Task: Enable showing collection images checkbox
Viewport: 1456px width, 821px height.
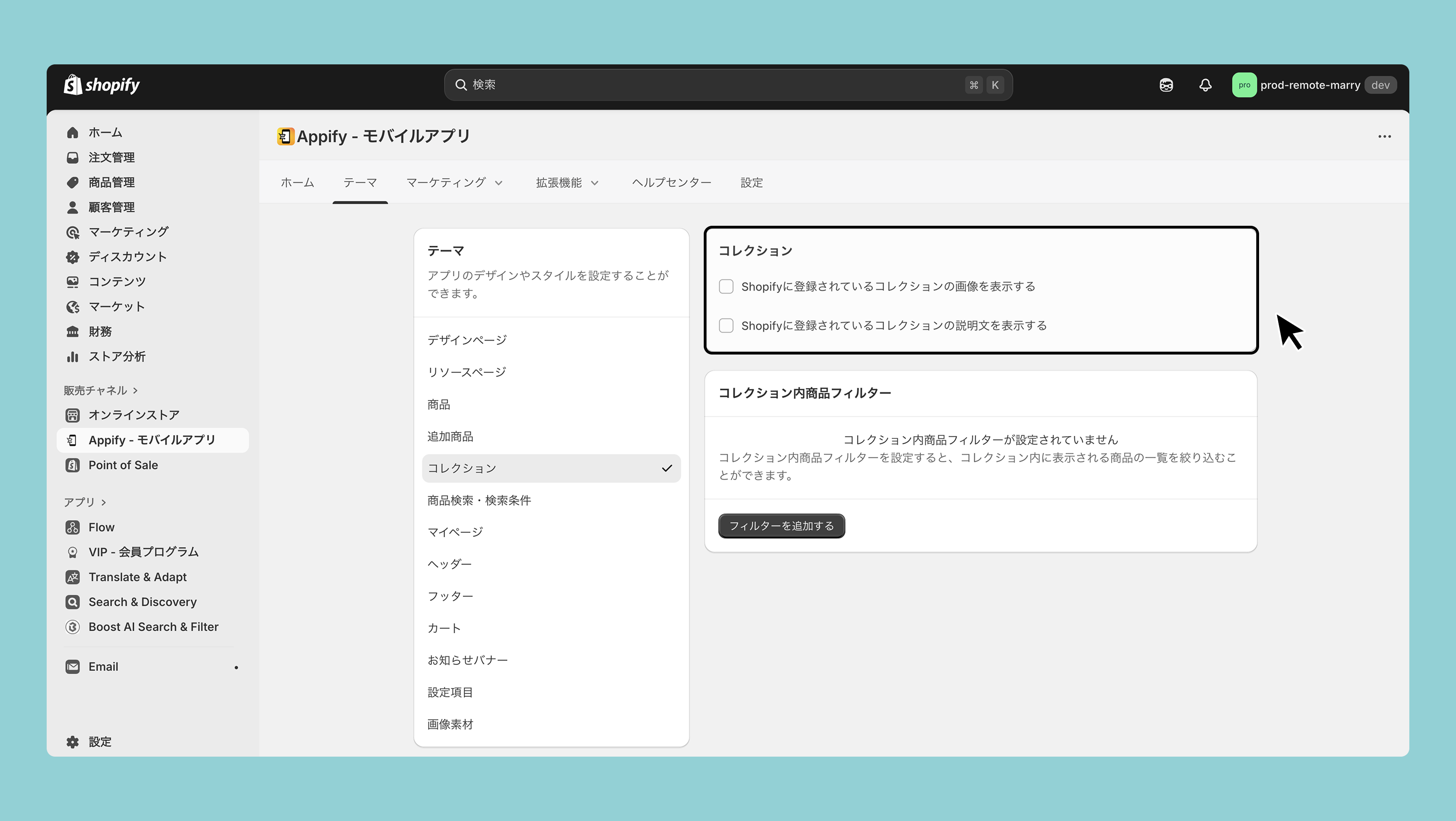Action: pyautogui.click(x=726, y=286)
